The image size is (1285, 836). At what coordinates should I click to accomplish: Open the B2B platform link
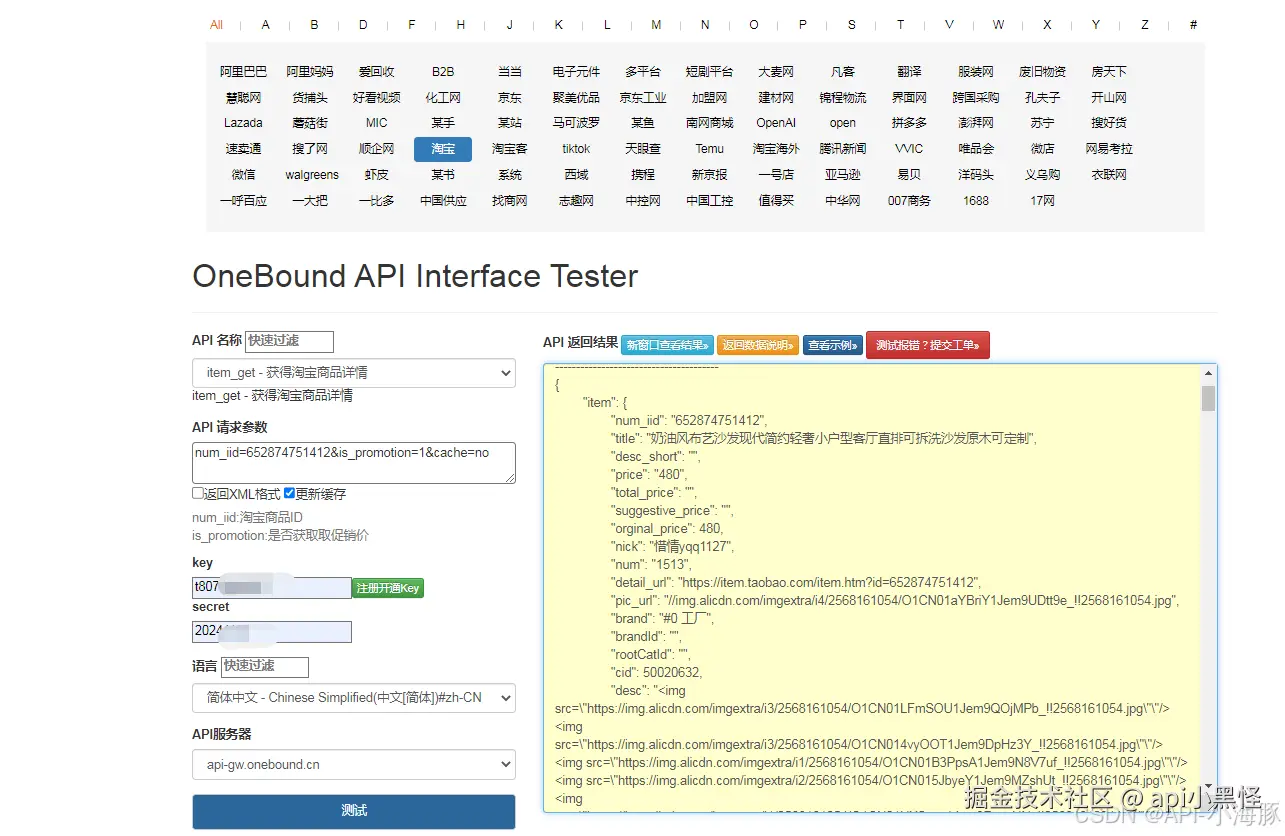pos(443,72)
